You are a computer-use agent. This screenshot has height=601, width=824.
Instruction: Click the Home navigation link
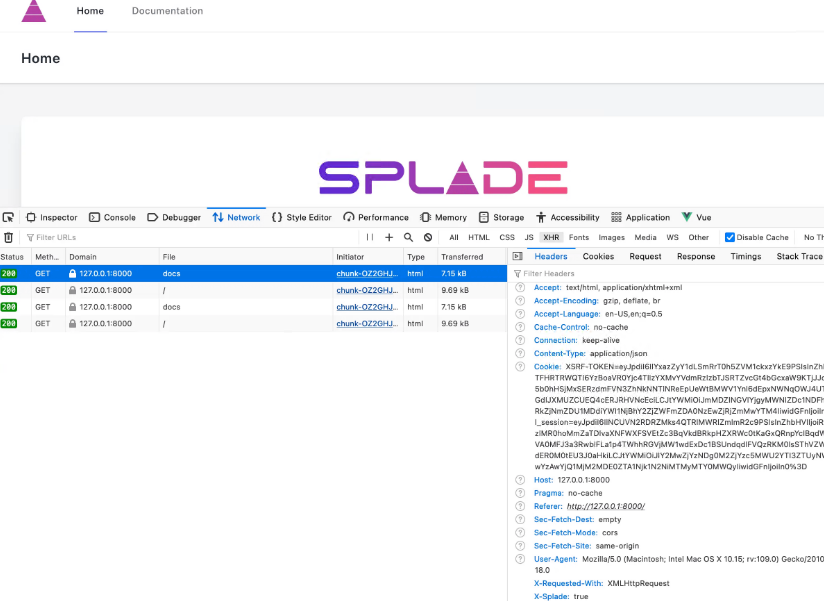tap(90, 11)
